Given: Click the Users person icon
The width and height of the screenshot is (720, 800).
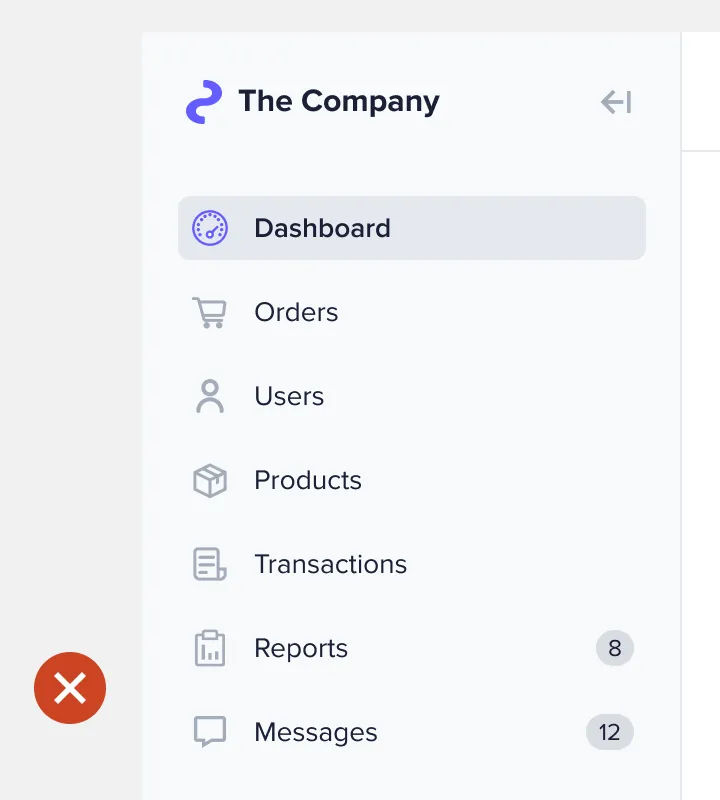Looking at the screenshot, I should click(x=210, y=396).
